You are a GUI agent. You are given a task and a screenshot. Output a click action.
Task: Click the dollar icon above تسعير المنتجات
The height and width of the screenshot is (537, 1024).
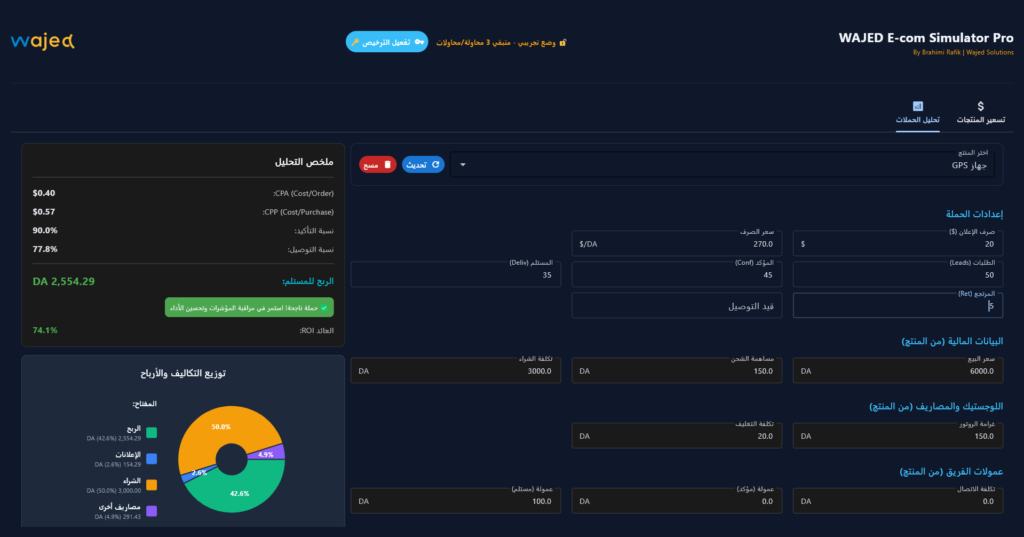[x=980, y=106]
